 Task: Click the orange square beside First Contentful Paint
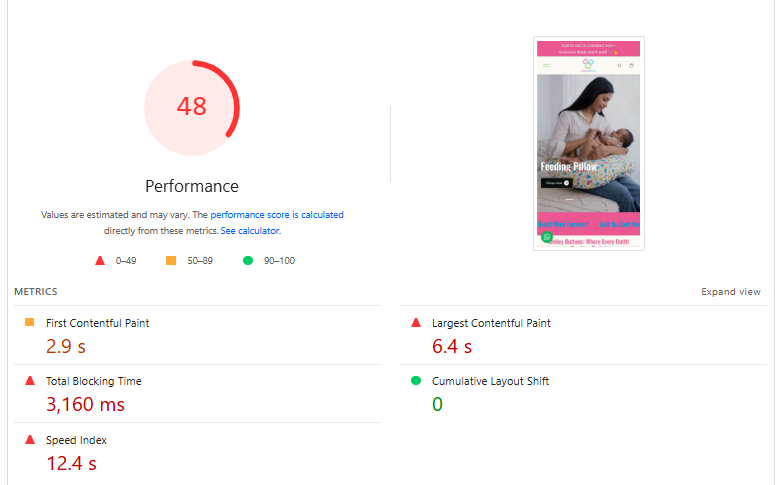30,322
